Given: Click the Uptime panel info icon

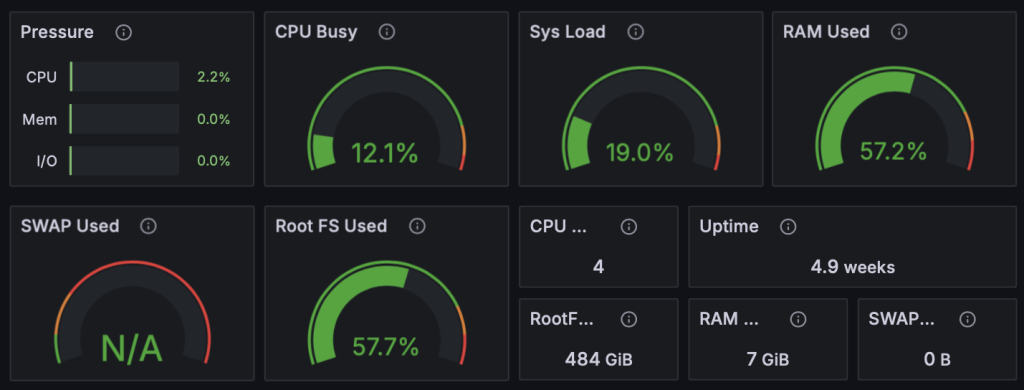Looking at the screenshot, I should coord(788,227).
